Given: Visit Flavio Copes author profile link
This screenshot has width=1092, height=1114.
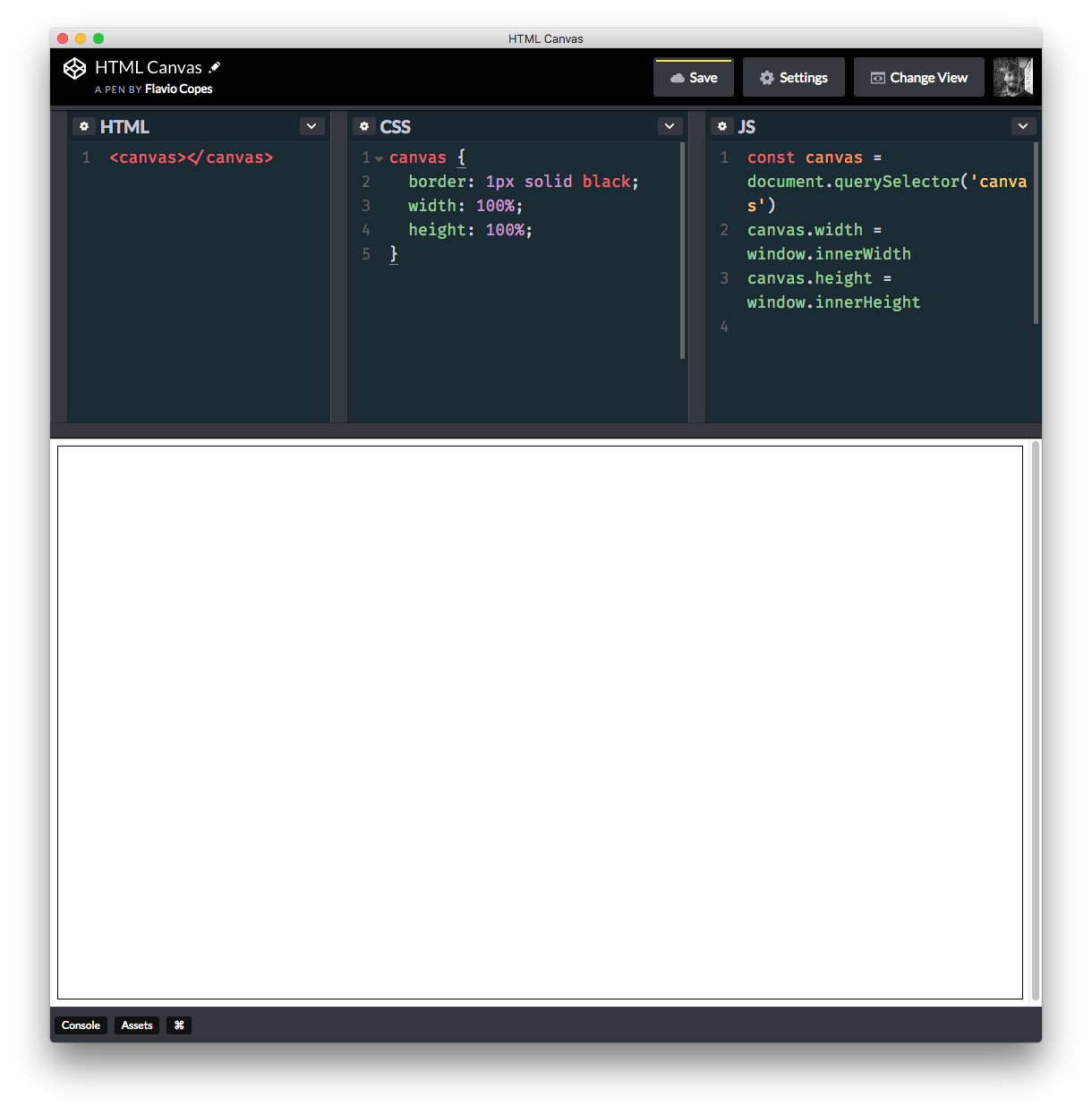Looking at the screenshot, I should 178,89.
